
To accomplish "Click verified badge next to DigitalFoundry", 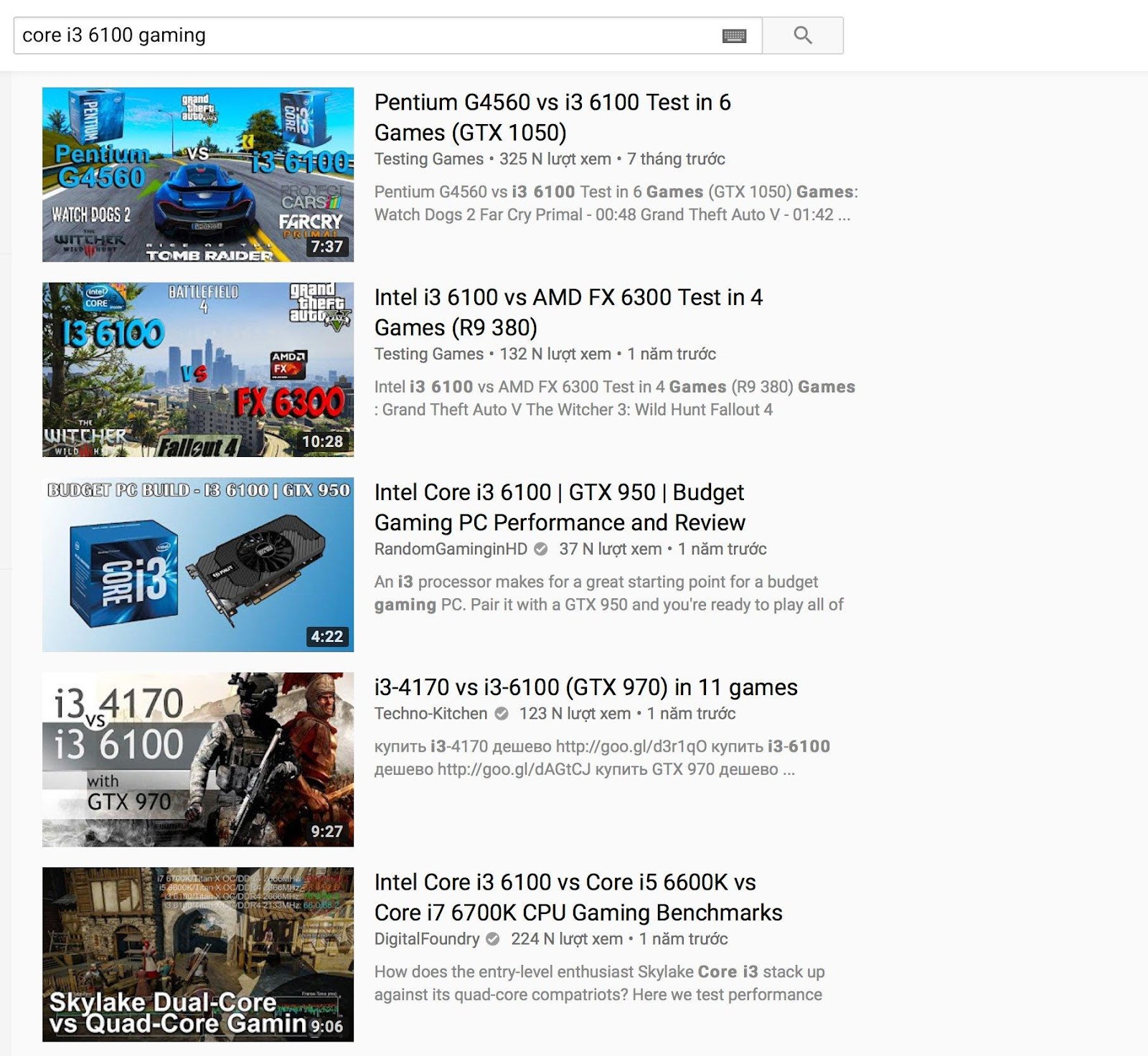I will point(493,939).
